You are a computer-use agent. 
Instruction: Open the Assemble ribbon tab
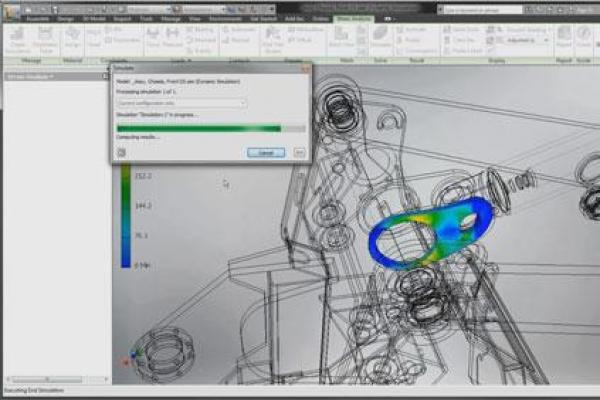tap(39, 17)
